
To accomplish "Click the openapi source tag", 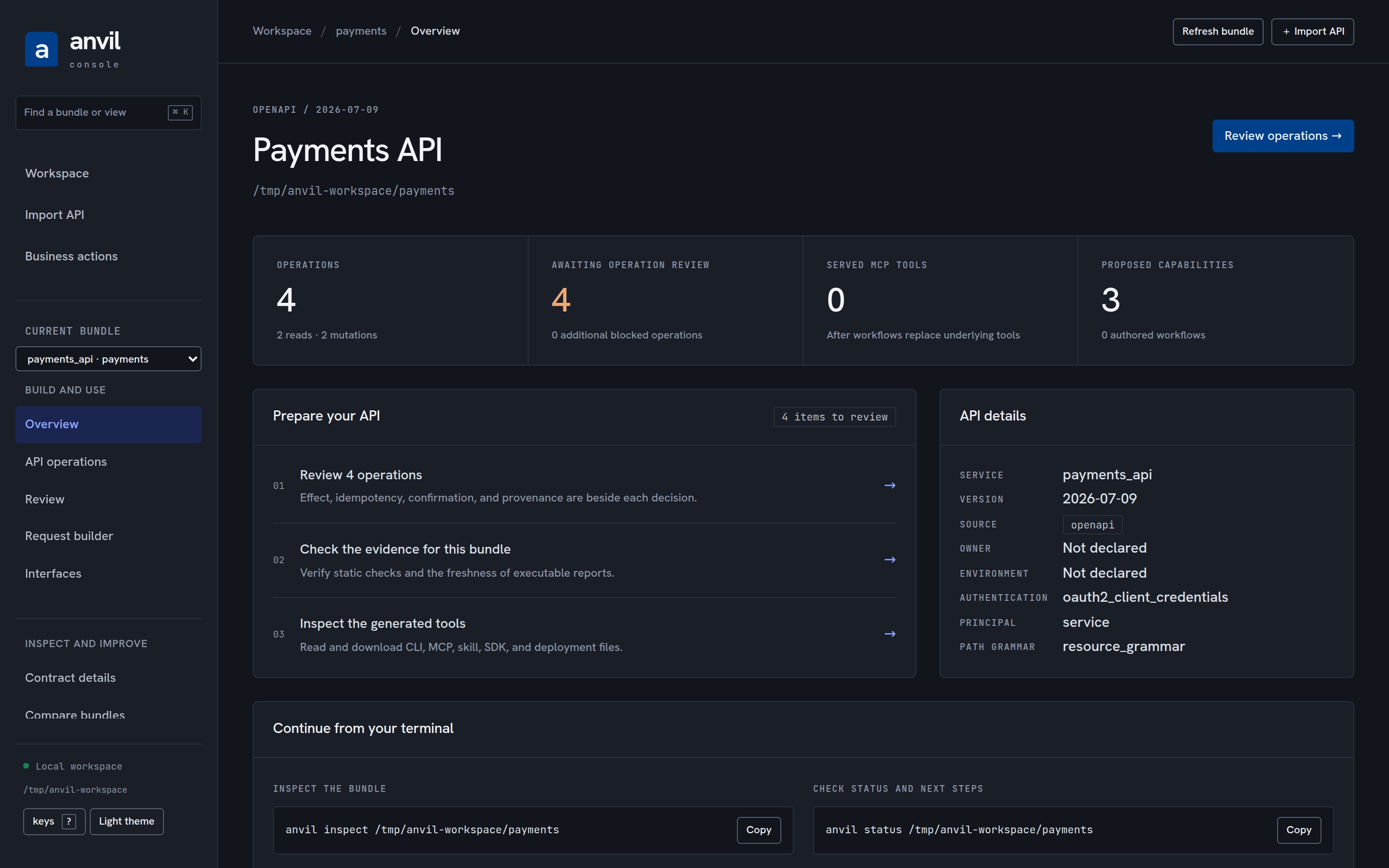I will point(1092,525).
